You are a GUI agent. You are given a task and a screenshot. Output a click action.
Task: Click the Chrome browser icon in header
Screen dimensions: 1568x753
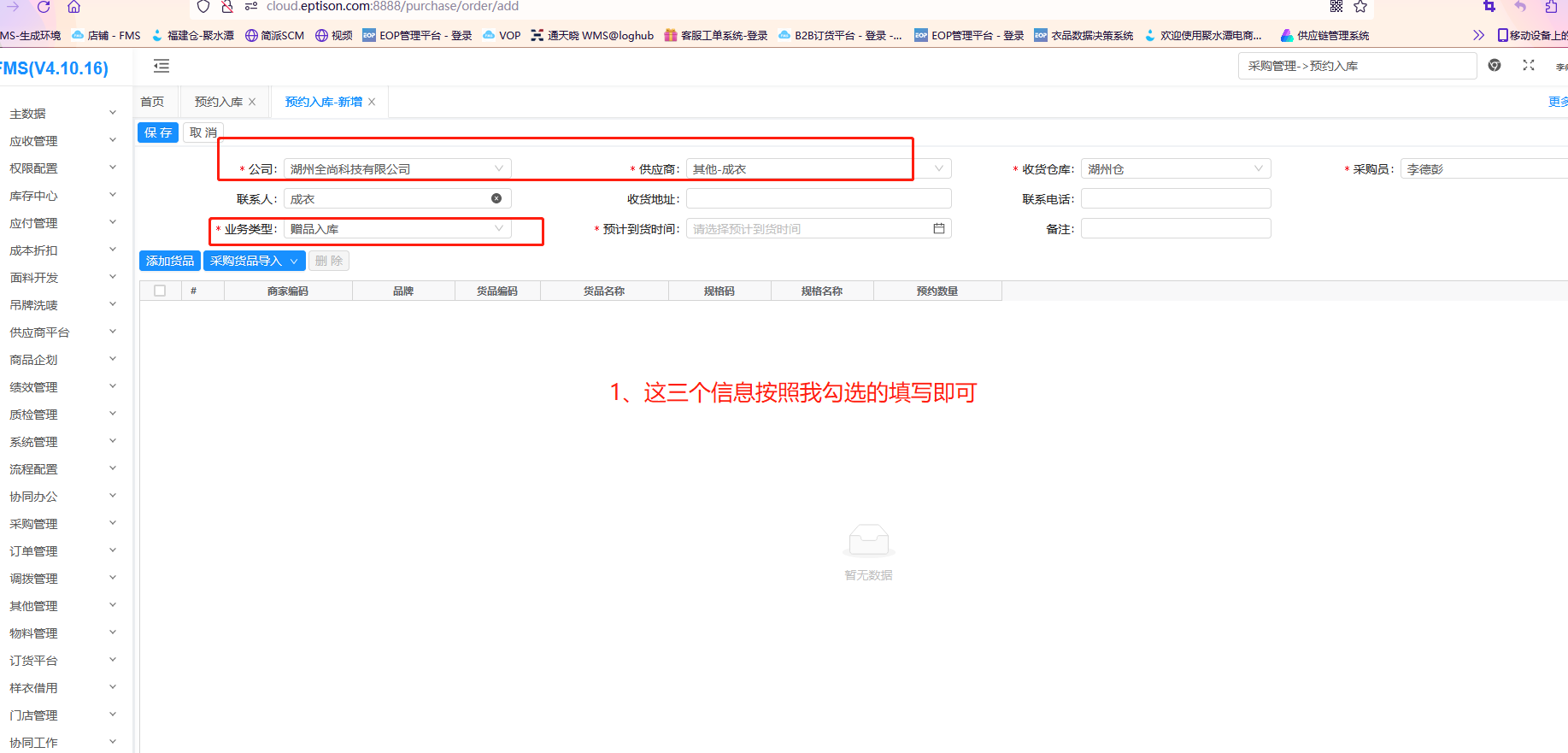click(1495, 65)
